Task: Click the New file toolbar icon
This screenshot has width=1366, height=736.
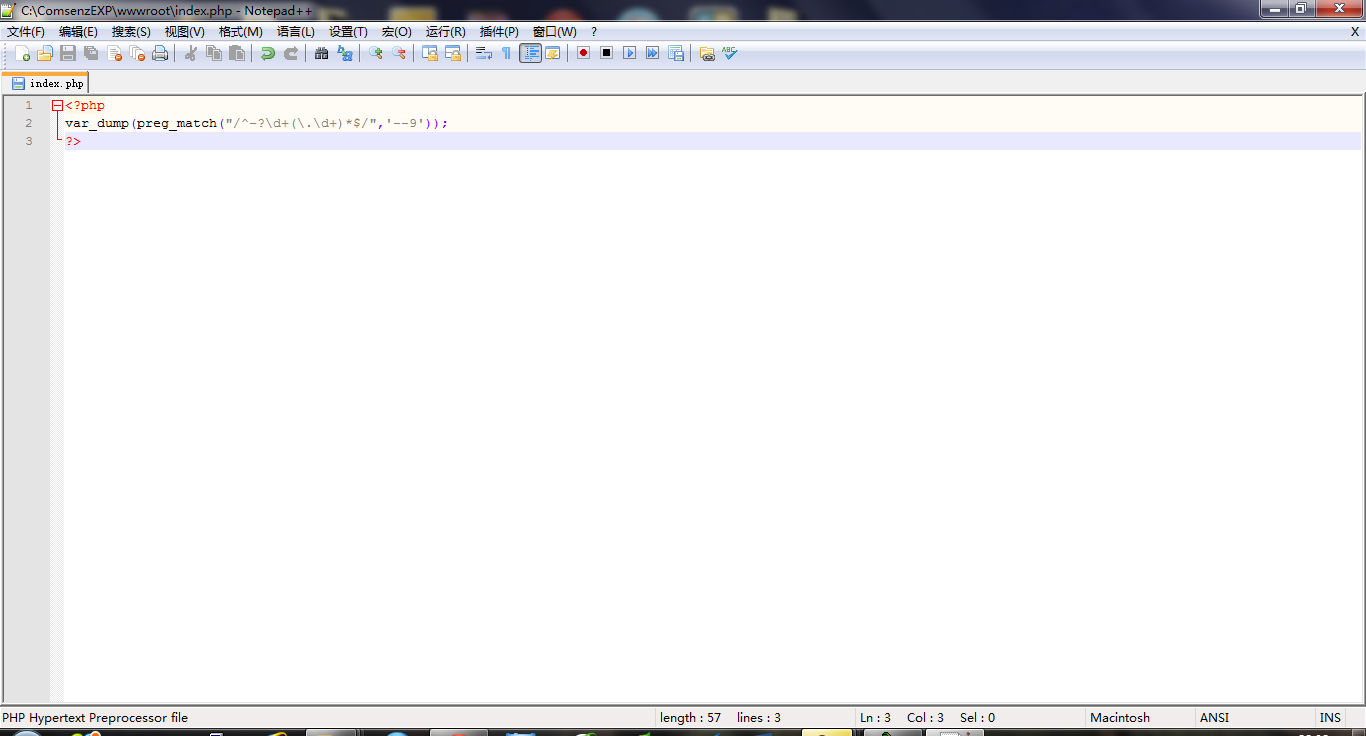Action: (22, 53)
